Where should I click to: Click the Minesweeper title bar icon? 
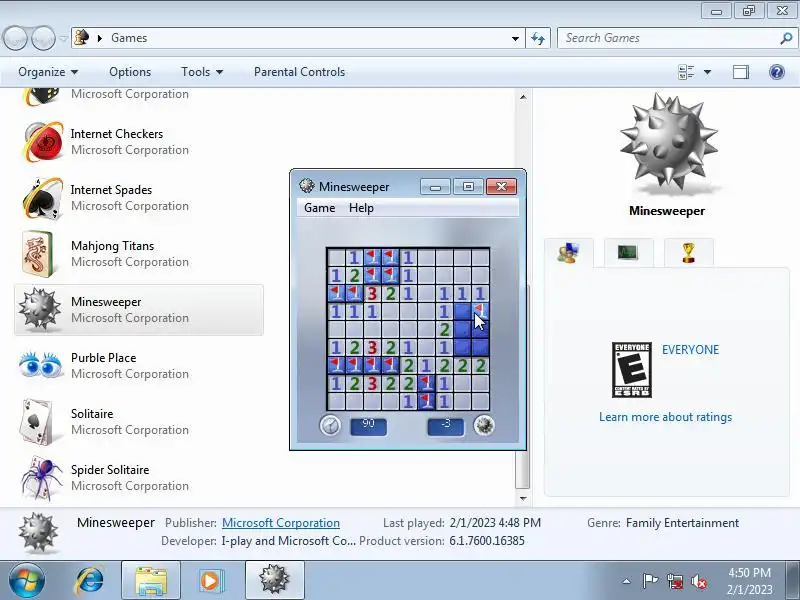tap(307, 186)
